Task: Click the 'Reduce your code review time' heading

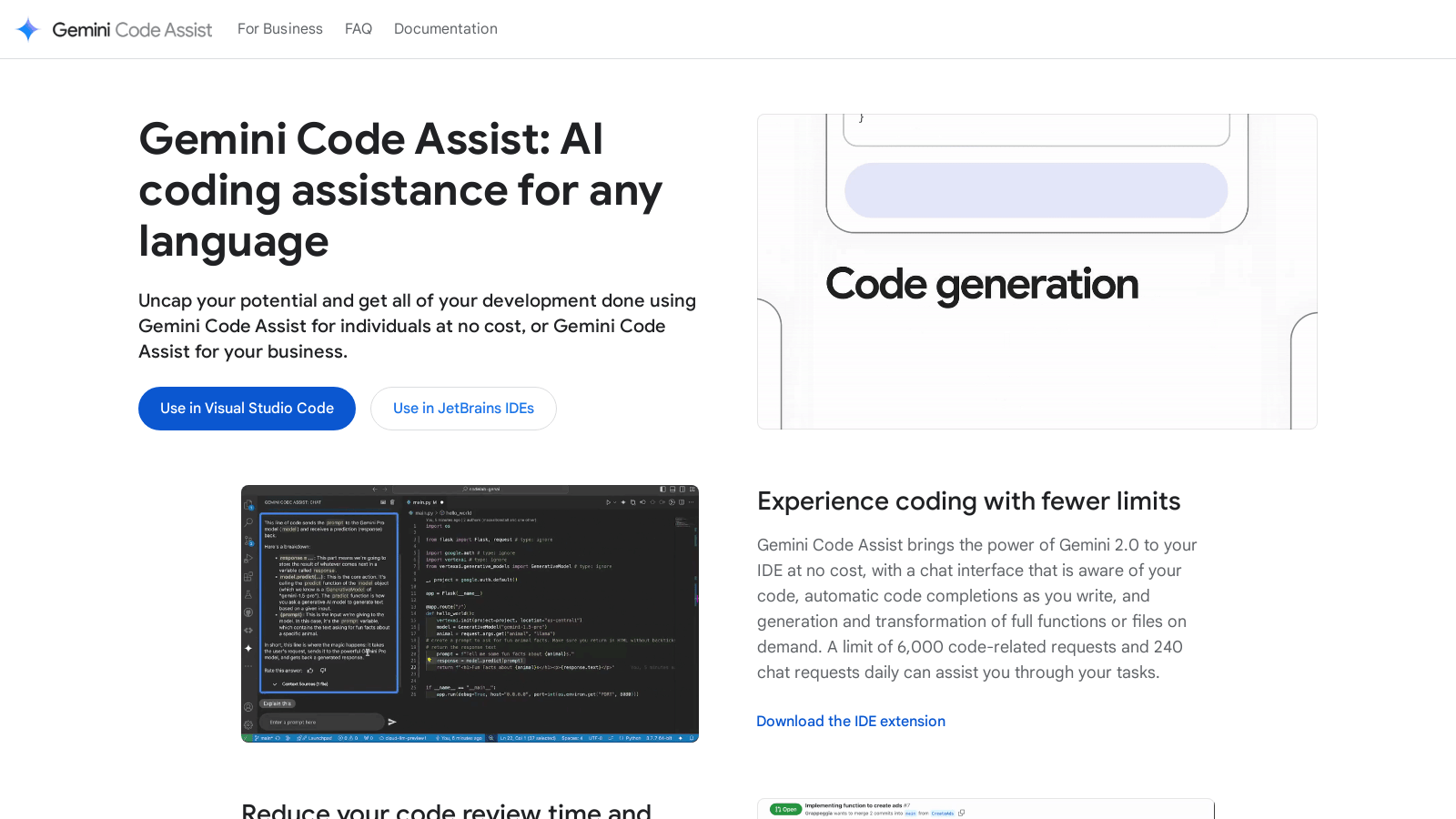Action: pos(446,809)
